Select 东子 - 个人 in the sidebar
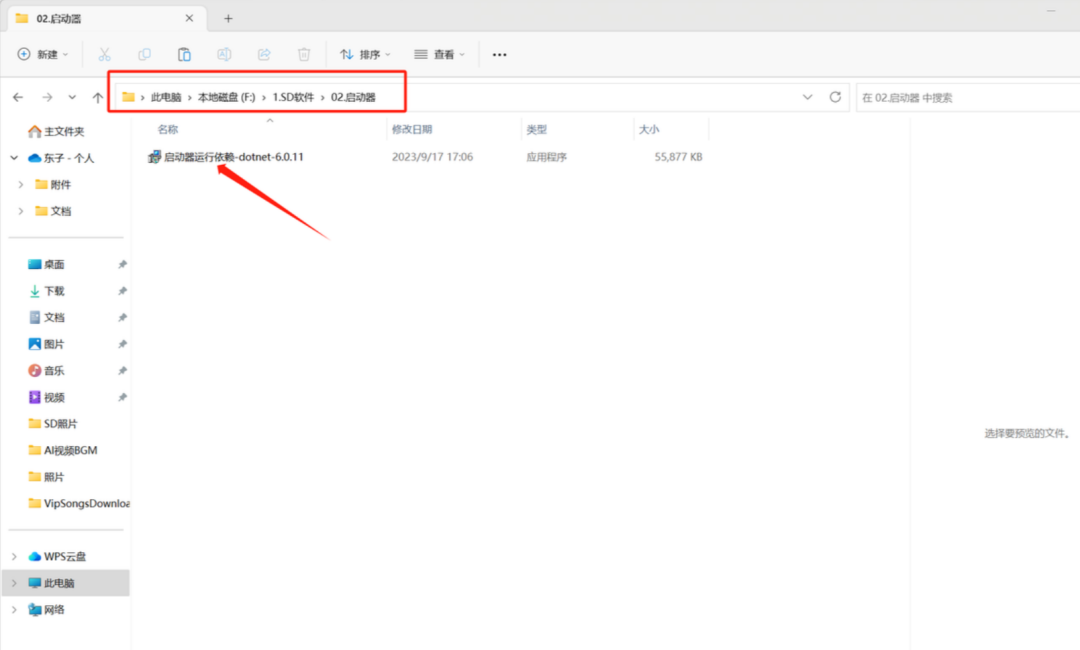Screen dimensions: 1080x650 point(68,158)
